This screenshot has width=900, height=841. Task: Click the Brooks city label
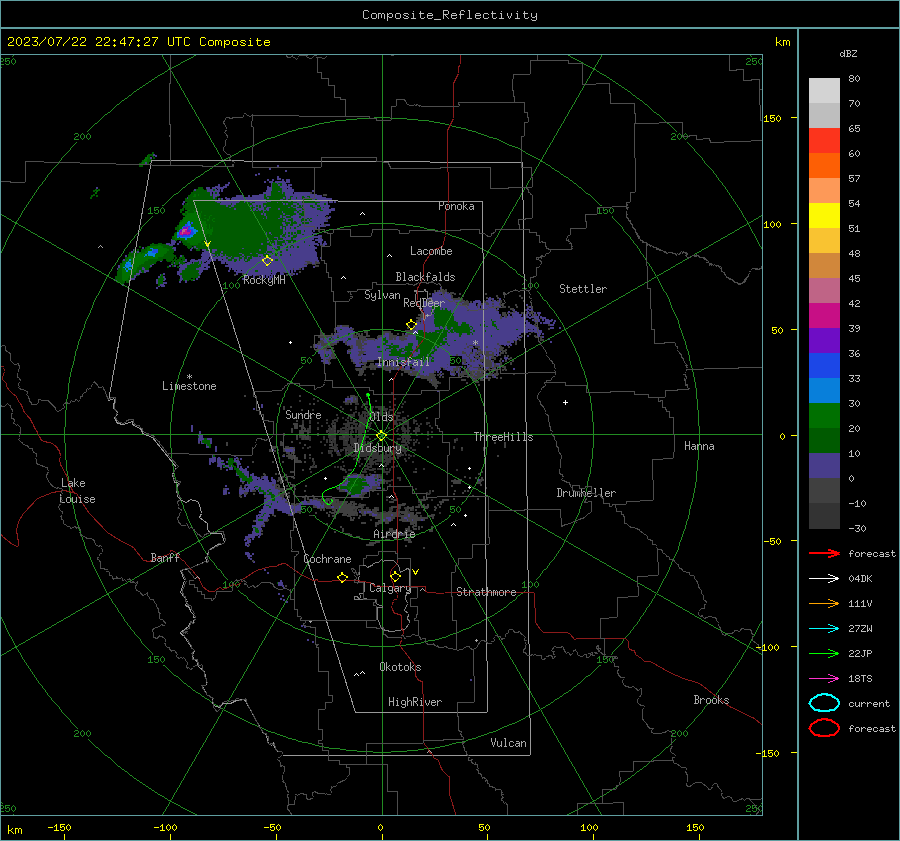(711, 700)
